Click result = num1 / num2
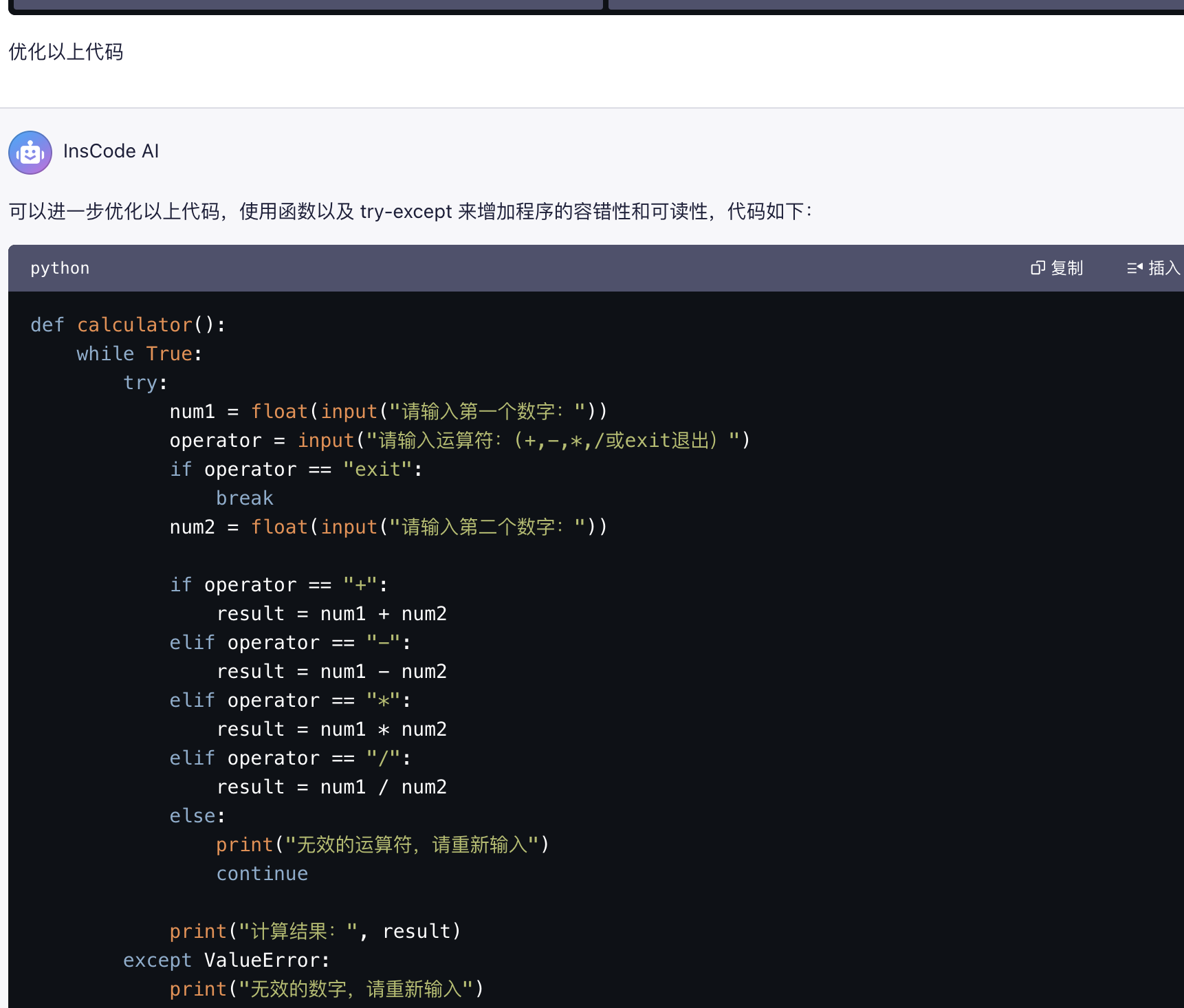This screenshot has width=1184, height=1008. (332, 787)
